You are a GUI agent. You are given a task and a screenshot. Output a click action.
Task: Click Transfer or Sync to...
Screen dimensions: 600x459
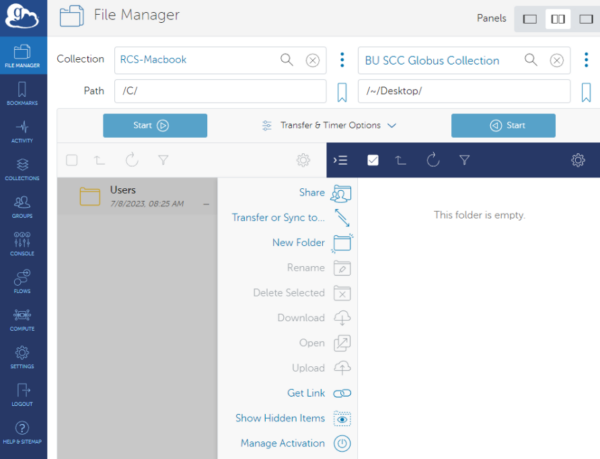tap(291, 218)
